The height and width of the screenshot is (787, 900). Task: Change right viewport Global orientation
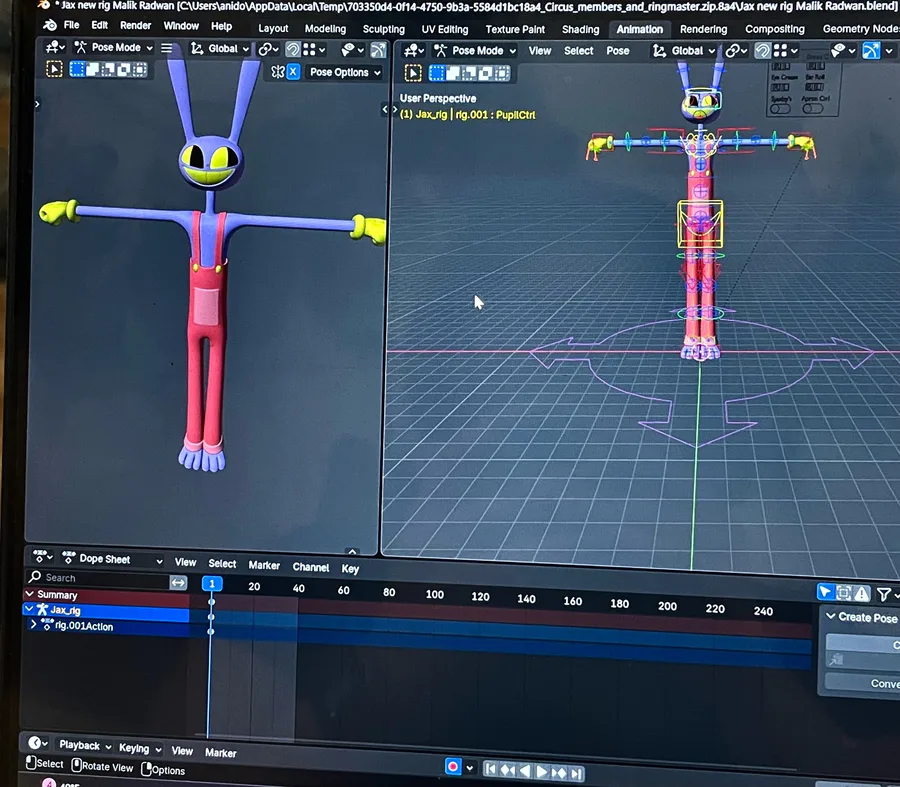[684, 51]
